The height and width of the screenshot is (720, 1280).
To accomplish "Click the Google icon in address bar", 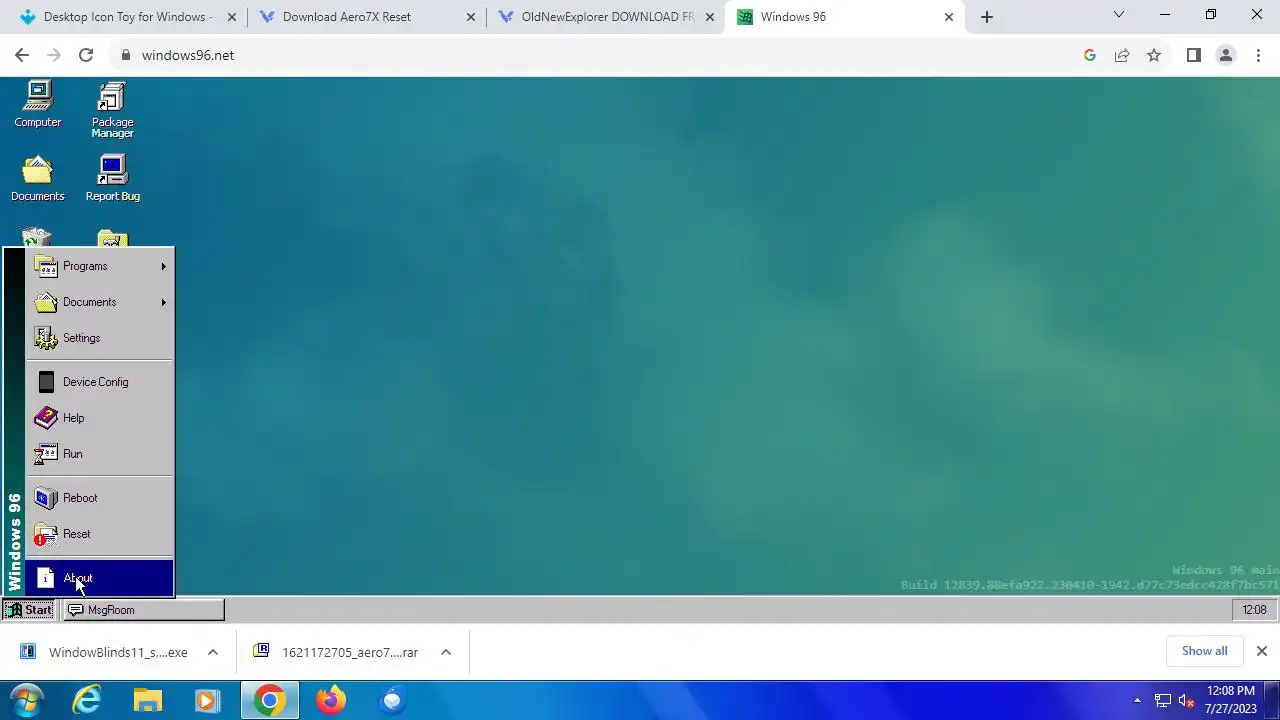I will (x=1090, y=55).
